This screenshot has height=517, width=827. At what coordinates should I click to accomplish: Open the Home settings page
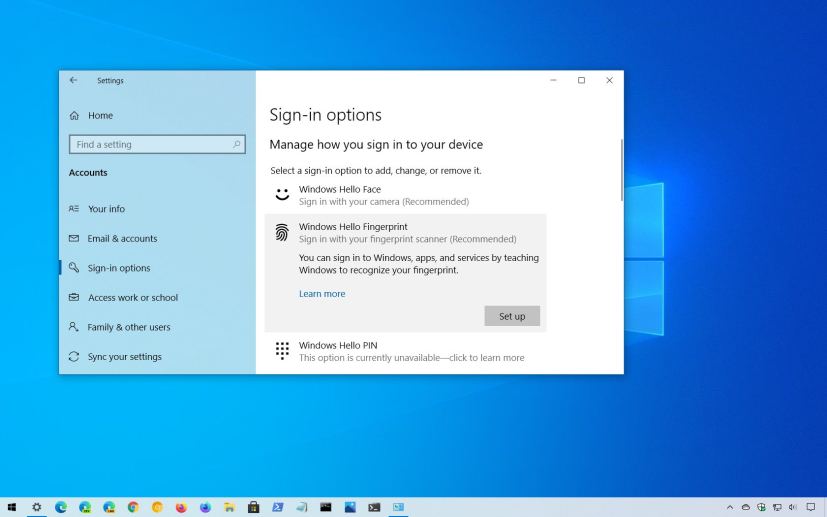click(x=91, y=116)
